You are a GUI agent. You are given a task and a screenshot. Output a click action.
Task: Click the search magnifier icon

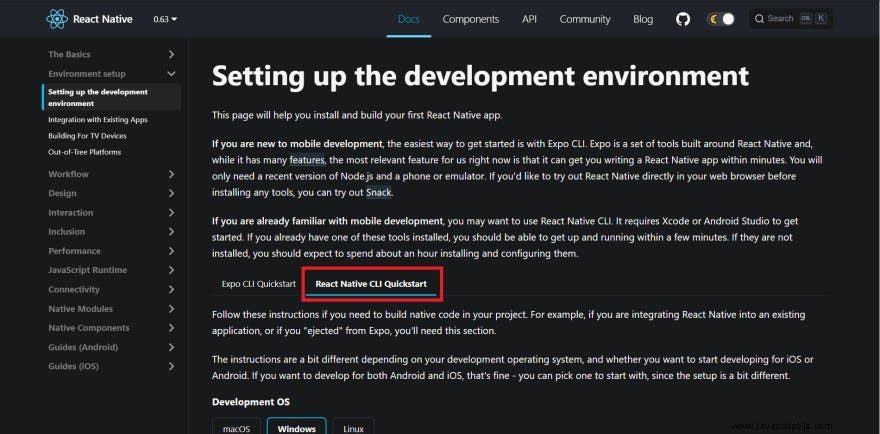(x=759, y=19)
